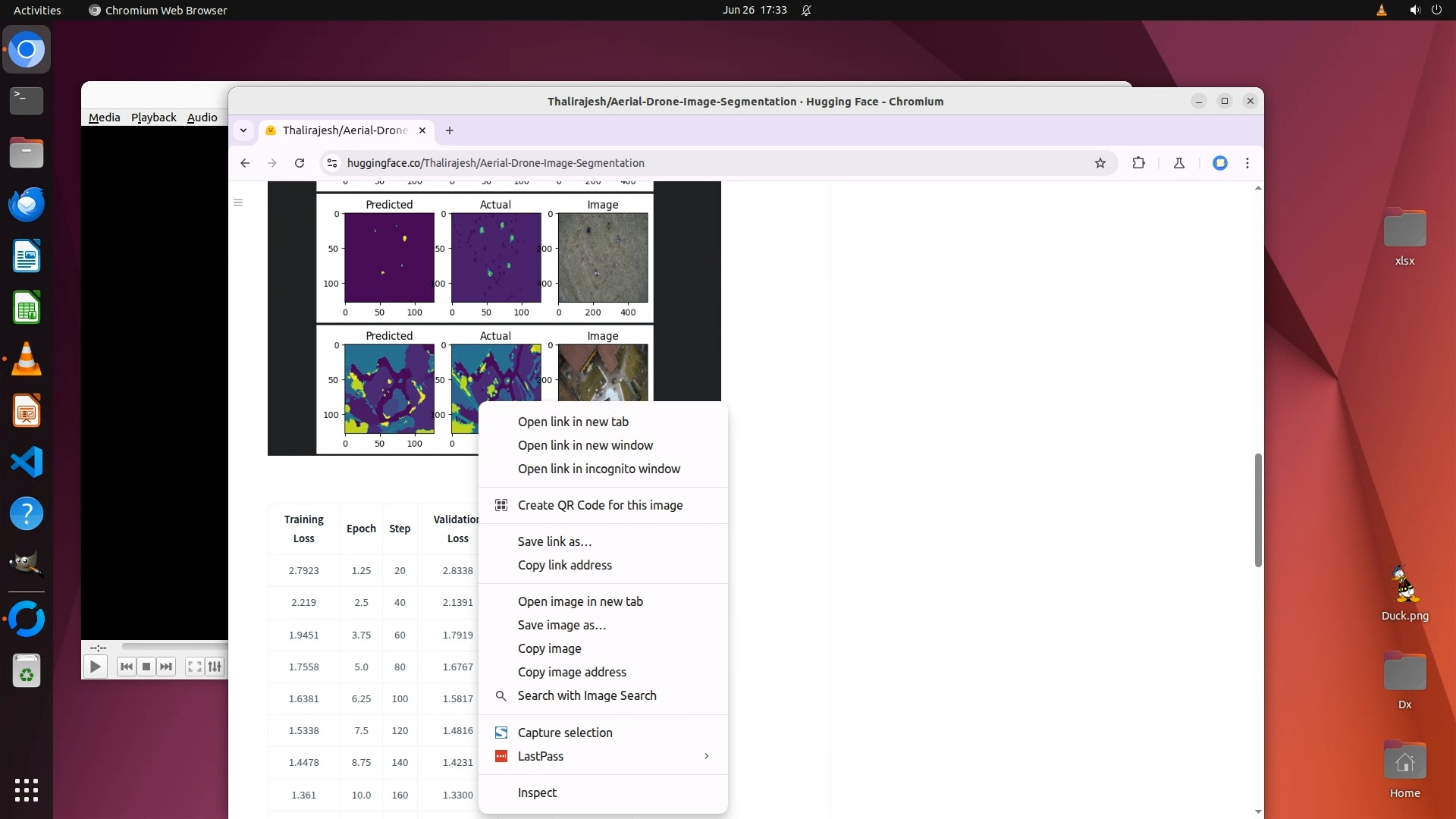Toggle the notifications bell in top bar
1456x819 pixels.
pyautogui.click(x=806, y=11)
